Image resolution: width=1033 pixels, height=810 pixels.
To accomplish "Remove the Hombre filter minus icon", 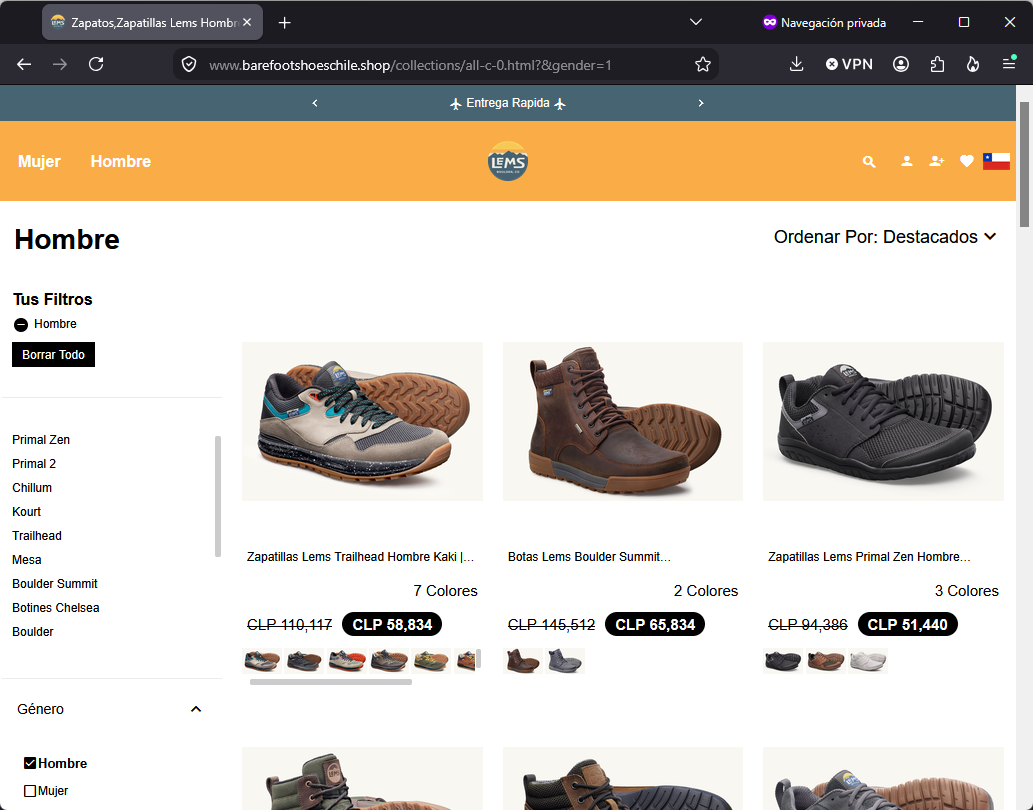I will pyautogui.click(x=21, y=325).
